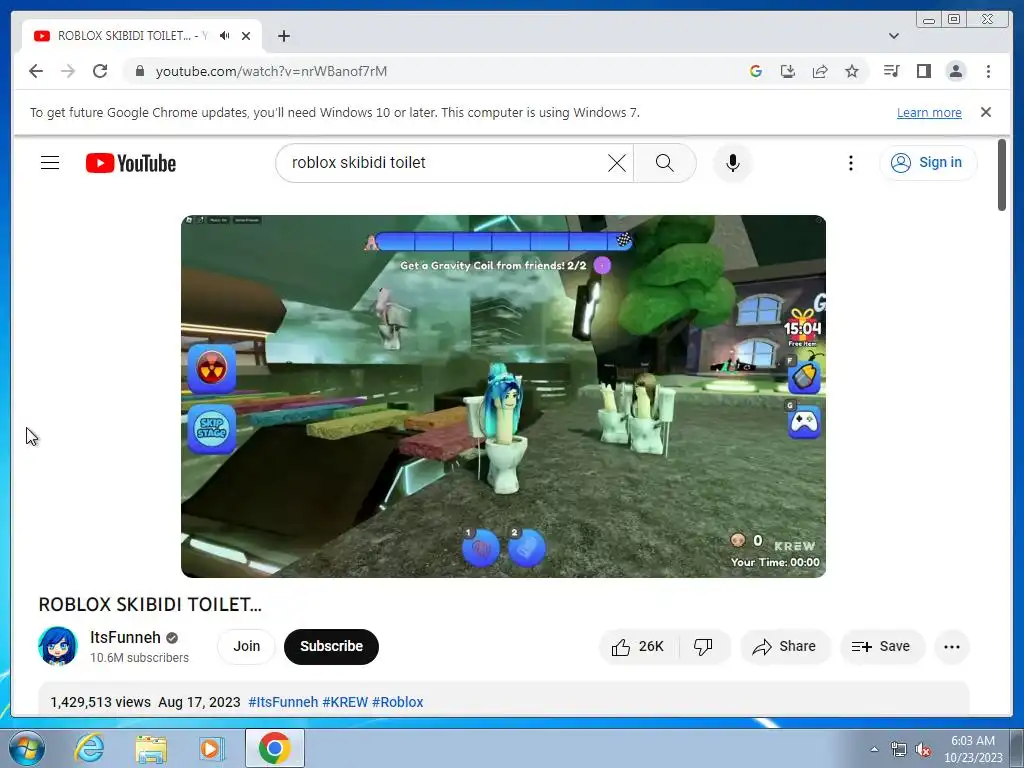Open the YouTube hamburger guide menu

(x=50, y=163)
